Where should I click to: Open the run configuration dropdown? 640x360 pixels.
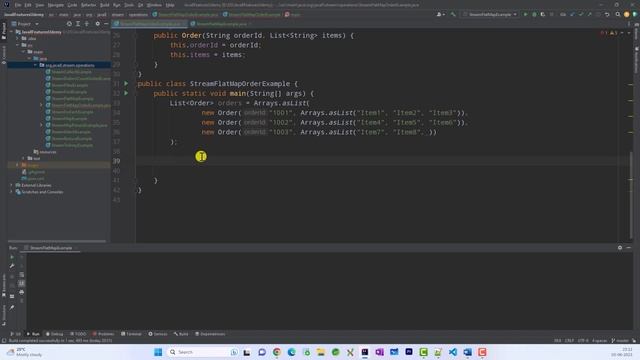point(490,14)
